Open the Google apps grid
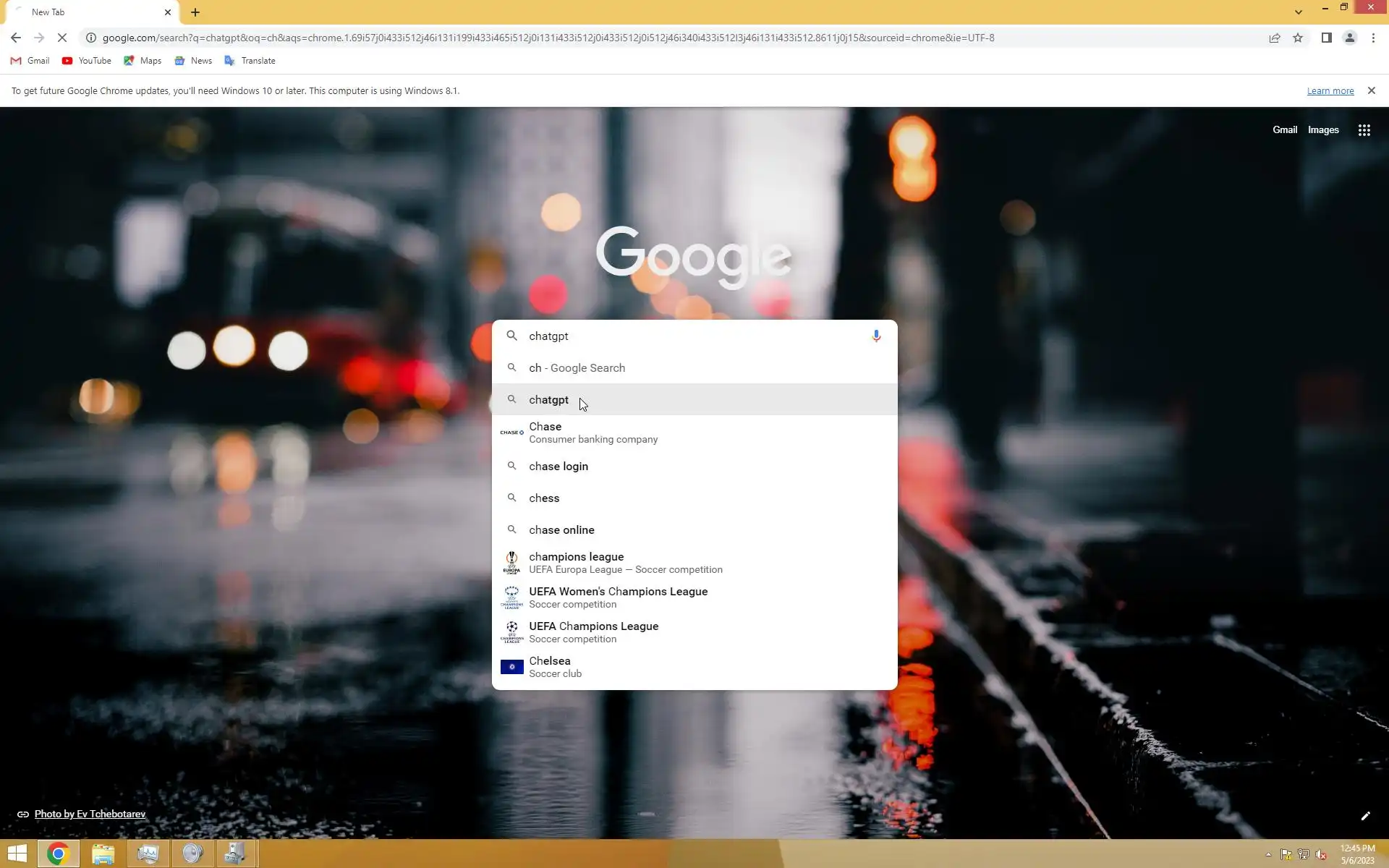Screen dimensions: 1389x868 pyautogui.click(x=1364, y=130)
